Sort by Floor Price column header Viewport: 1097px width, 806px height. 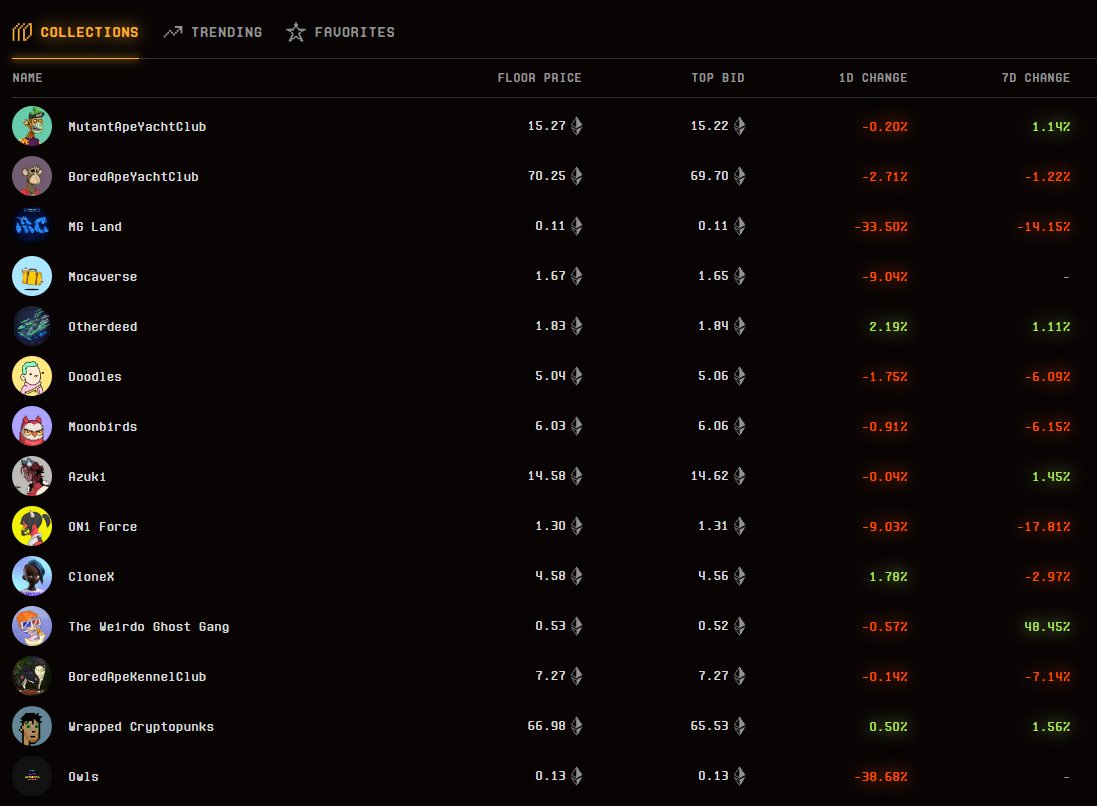tap(539, 78)
